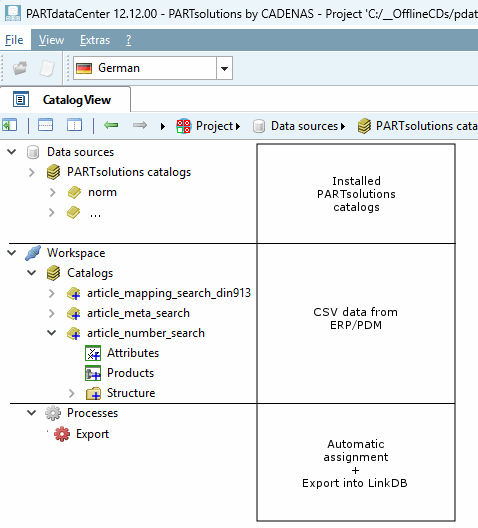Expand the article_meta_search node
Image resolution: width=478 pixels, height=528 pixels.
pos(52,314)
